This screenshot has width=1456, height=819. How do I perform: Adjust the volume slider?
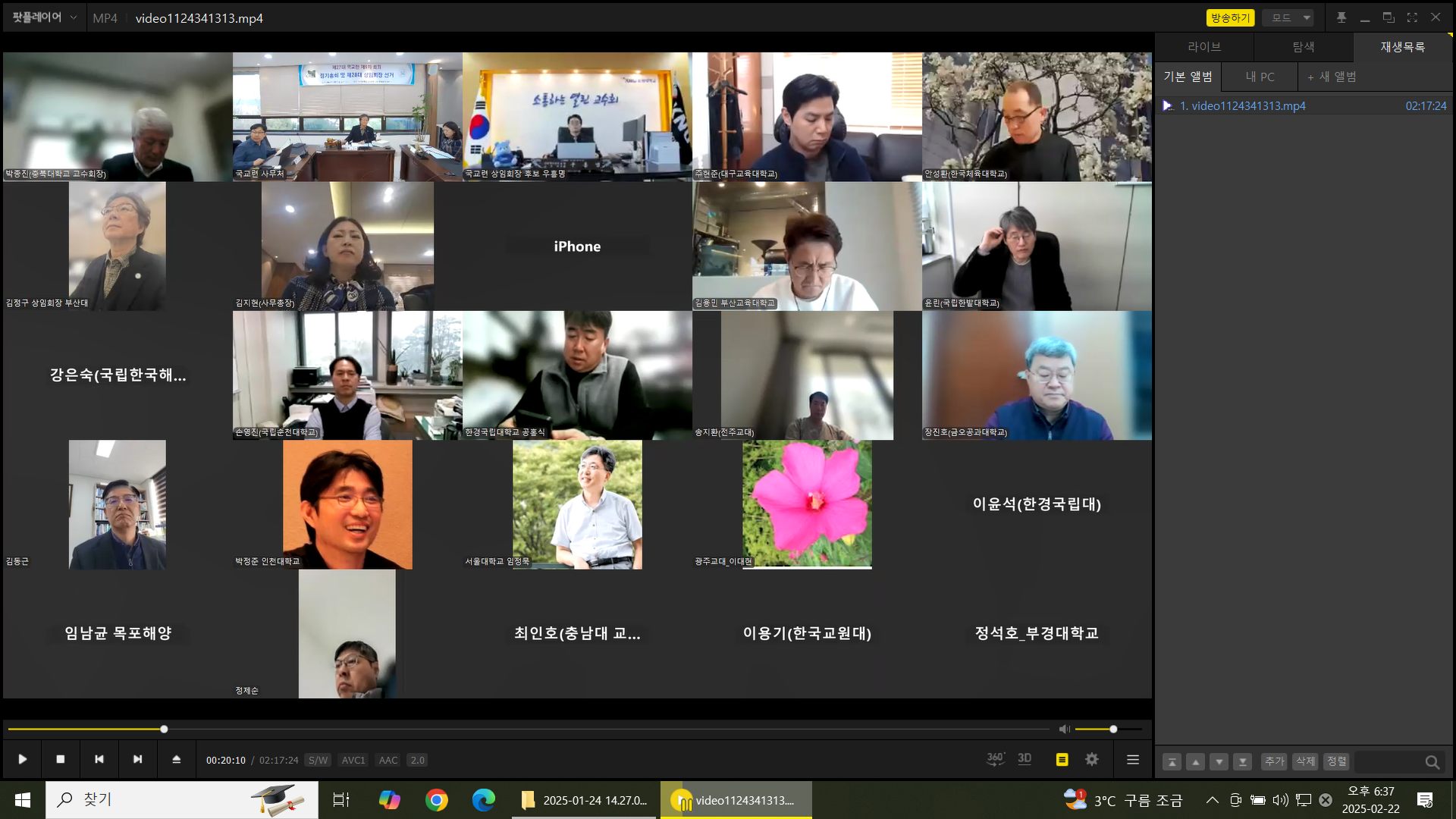tap(1112, 729)
